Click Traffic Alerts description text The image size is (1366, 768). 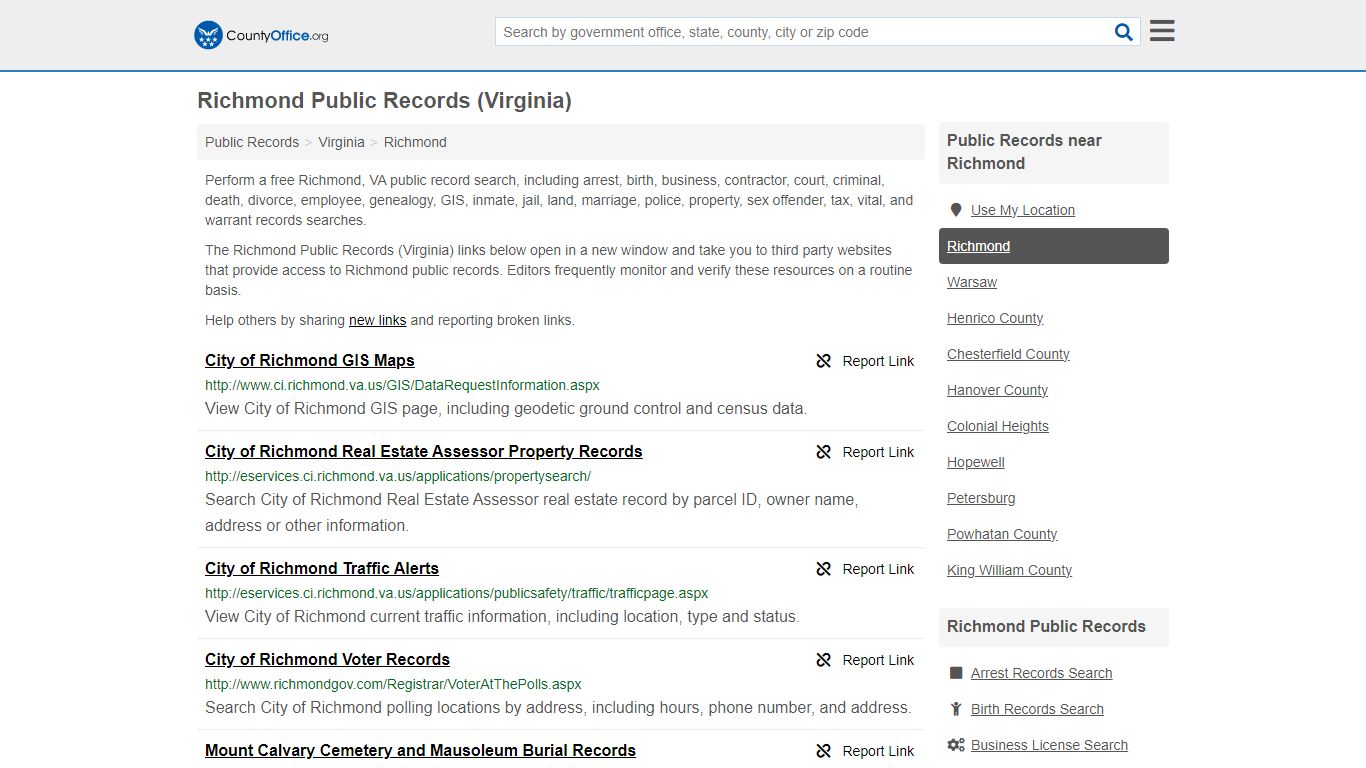pos(502,617)
